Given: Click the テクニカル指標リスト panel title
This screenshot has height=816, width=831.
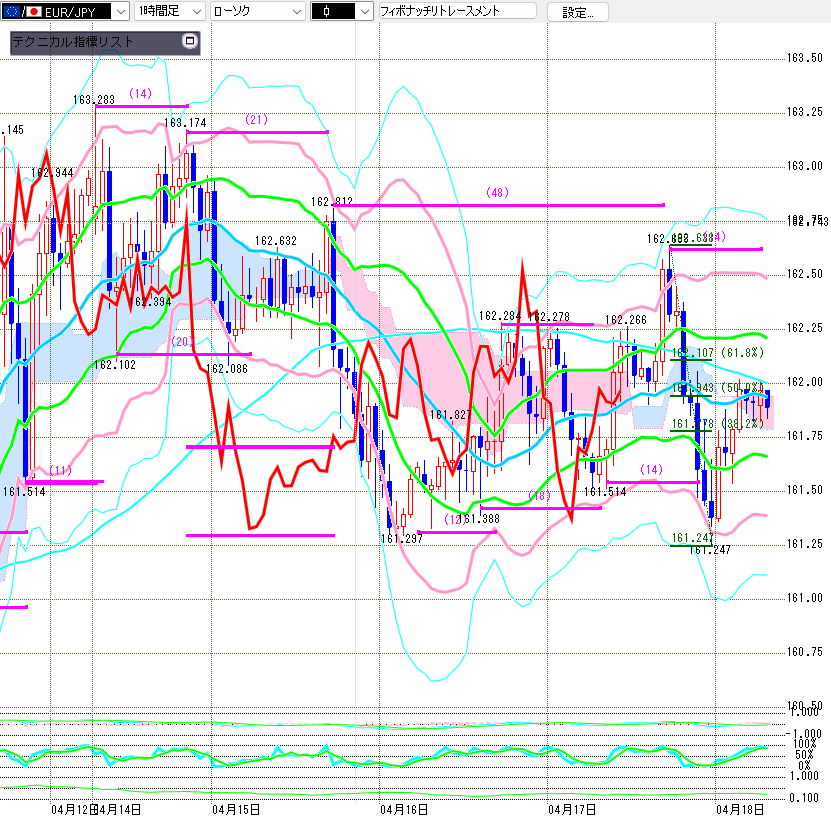Looking at the screenshot, I should [73, 42].
